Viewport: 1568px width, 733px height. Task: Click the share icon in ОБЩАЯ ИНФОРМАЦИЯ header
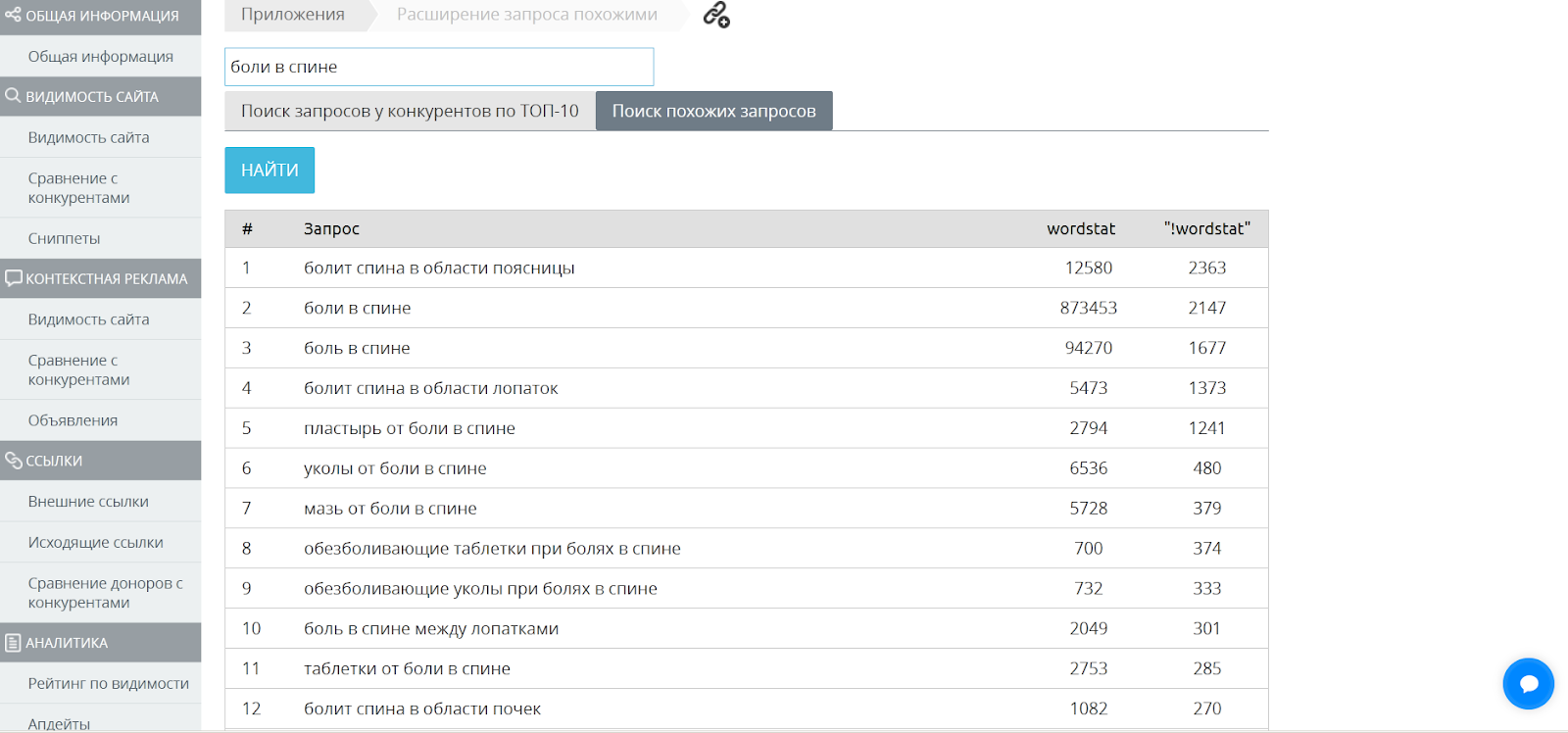pos(13,15)
